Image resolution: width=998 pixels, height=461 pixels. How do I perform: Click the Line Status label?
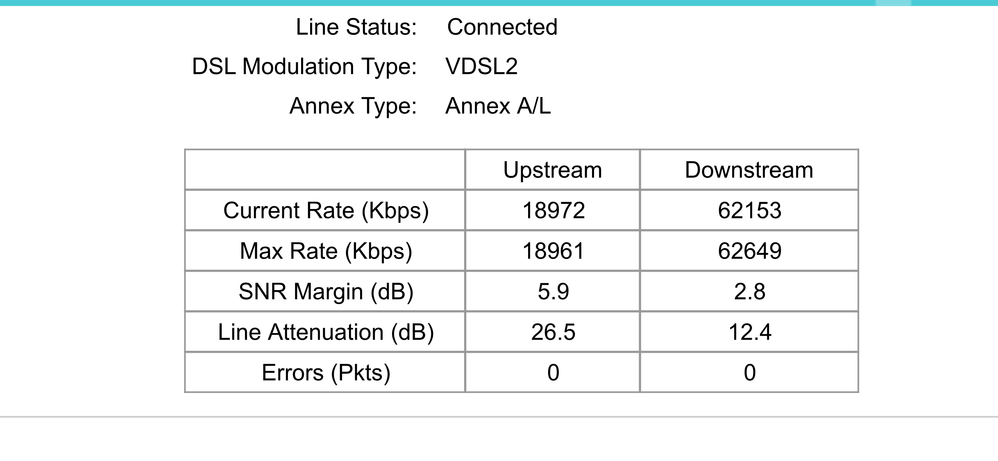click(x=356, y=28)
